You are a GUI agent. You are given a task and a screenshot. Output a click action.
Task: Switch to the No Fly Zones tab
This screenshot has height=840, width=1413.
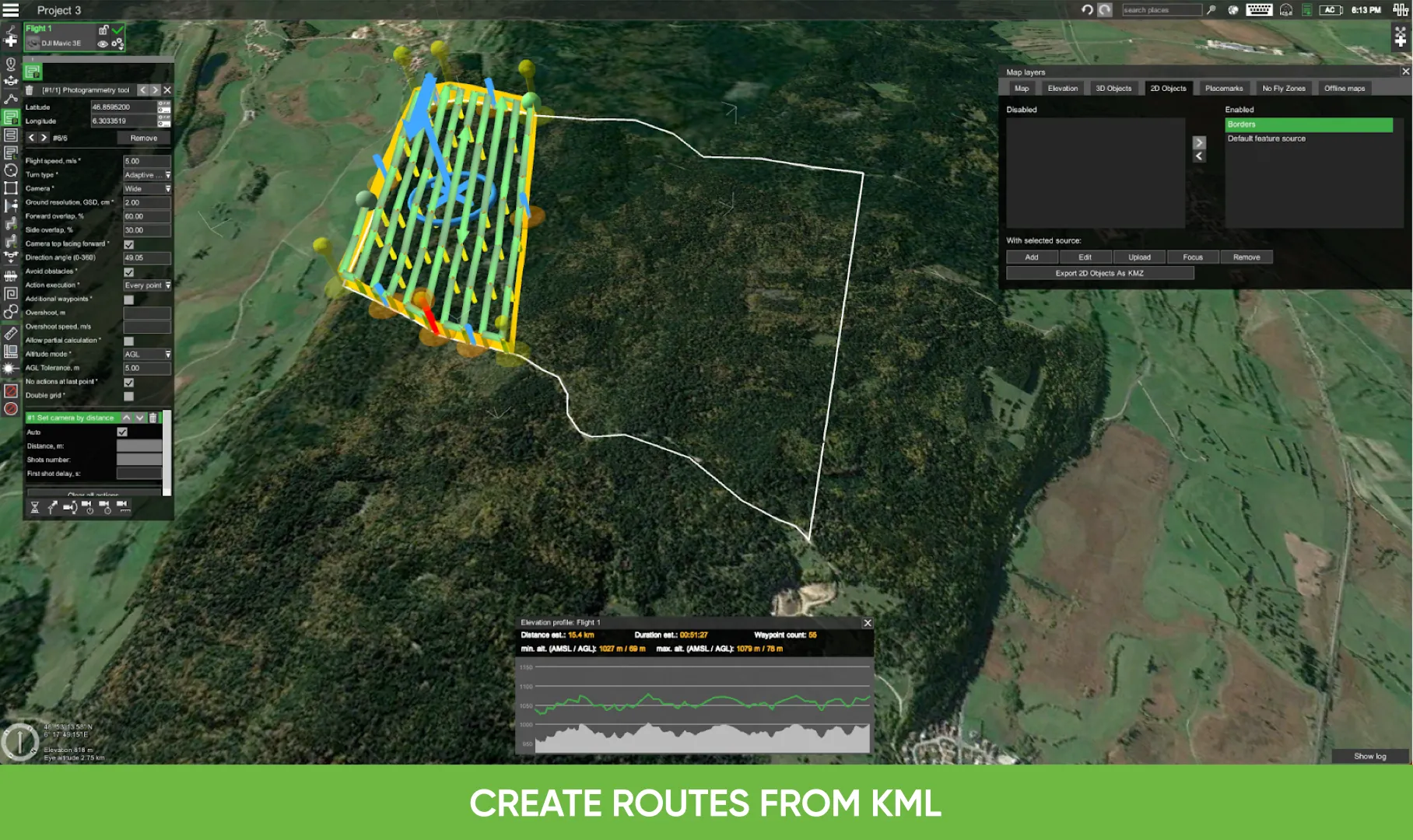(x=1283, y=89)
